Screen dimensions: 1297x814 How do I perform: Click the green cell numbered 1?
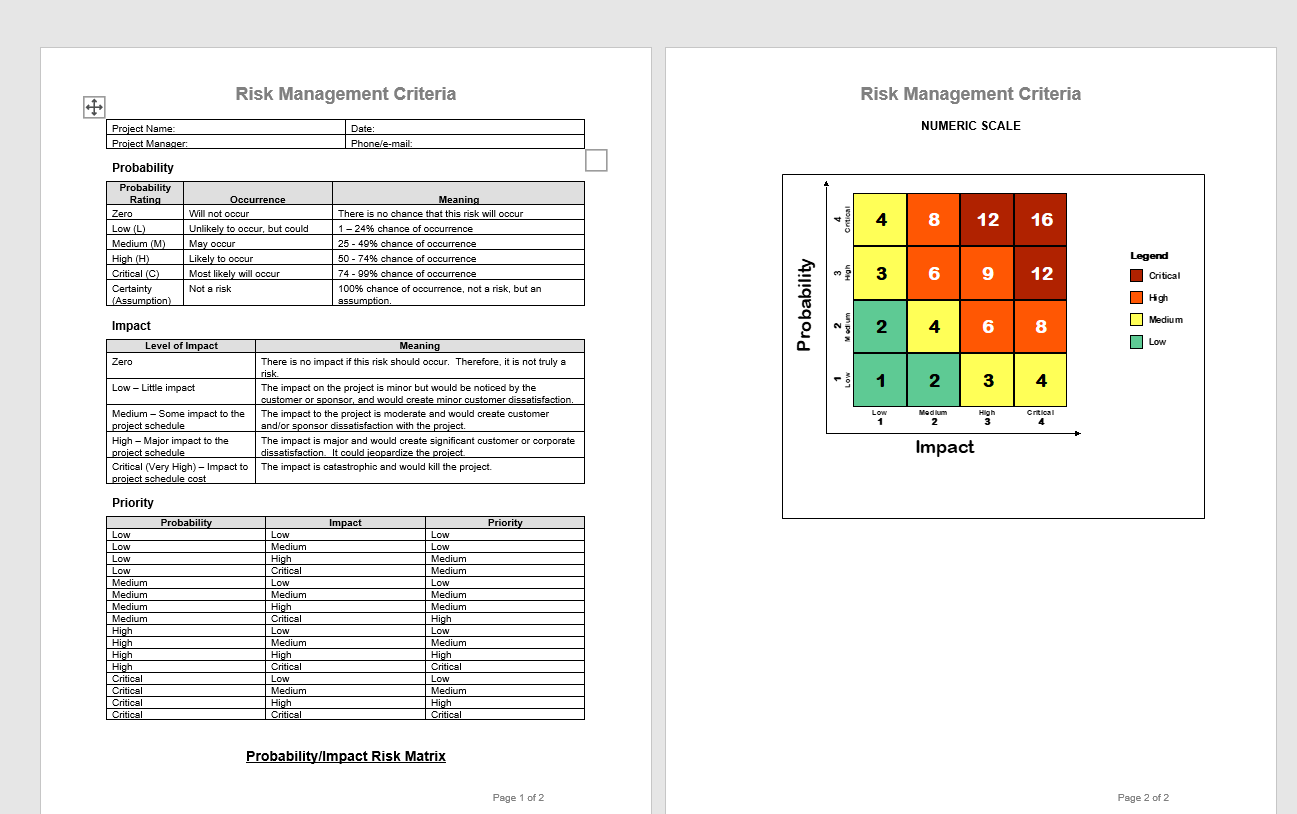(x=879, y=380)
